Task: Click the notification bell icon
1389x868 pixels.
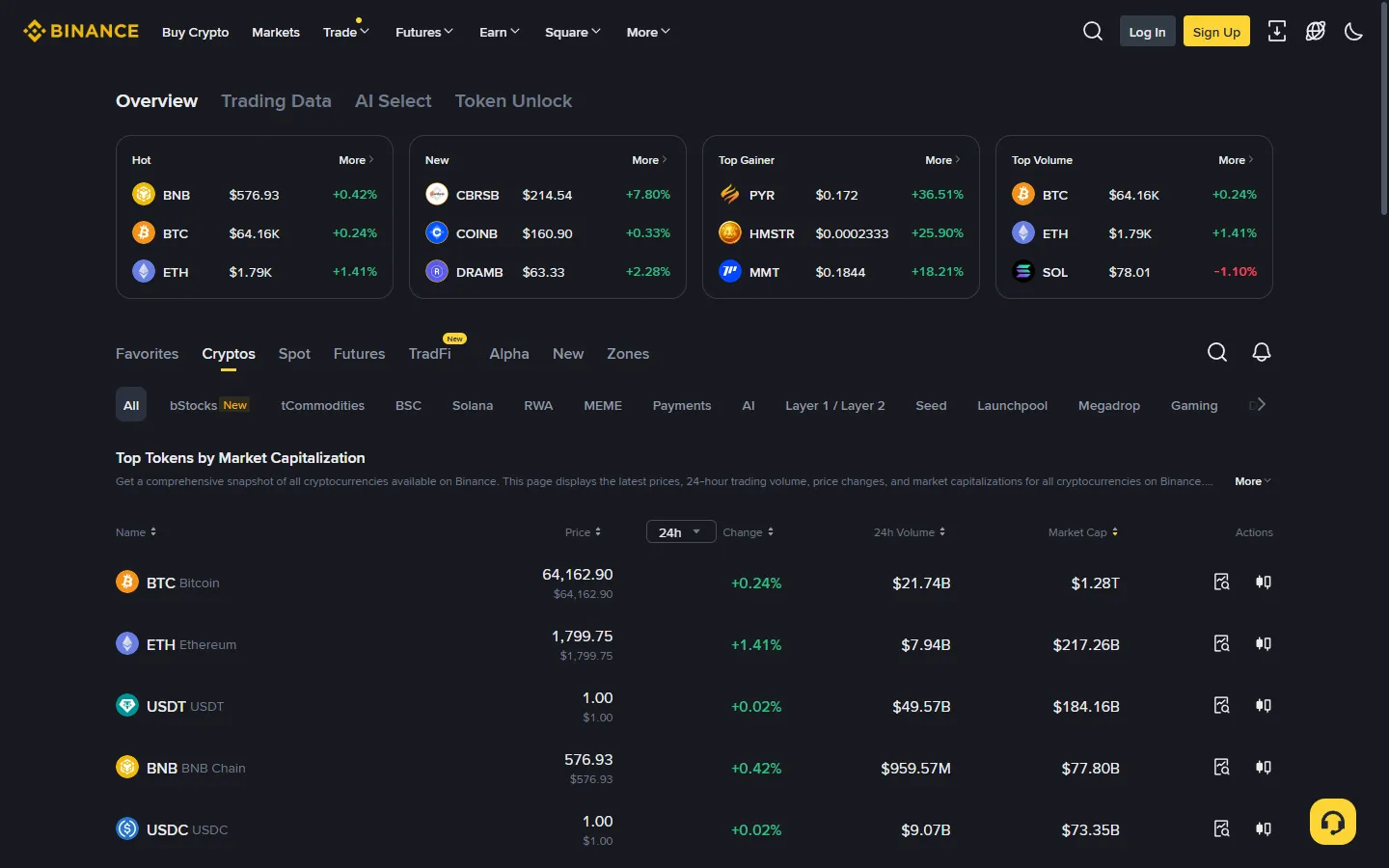Action: 1262,352
